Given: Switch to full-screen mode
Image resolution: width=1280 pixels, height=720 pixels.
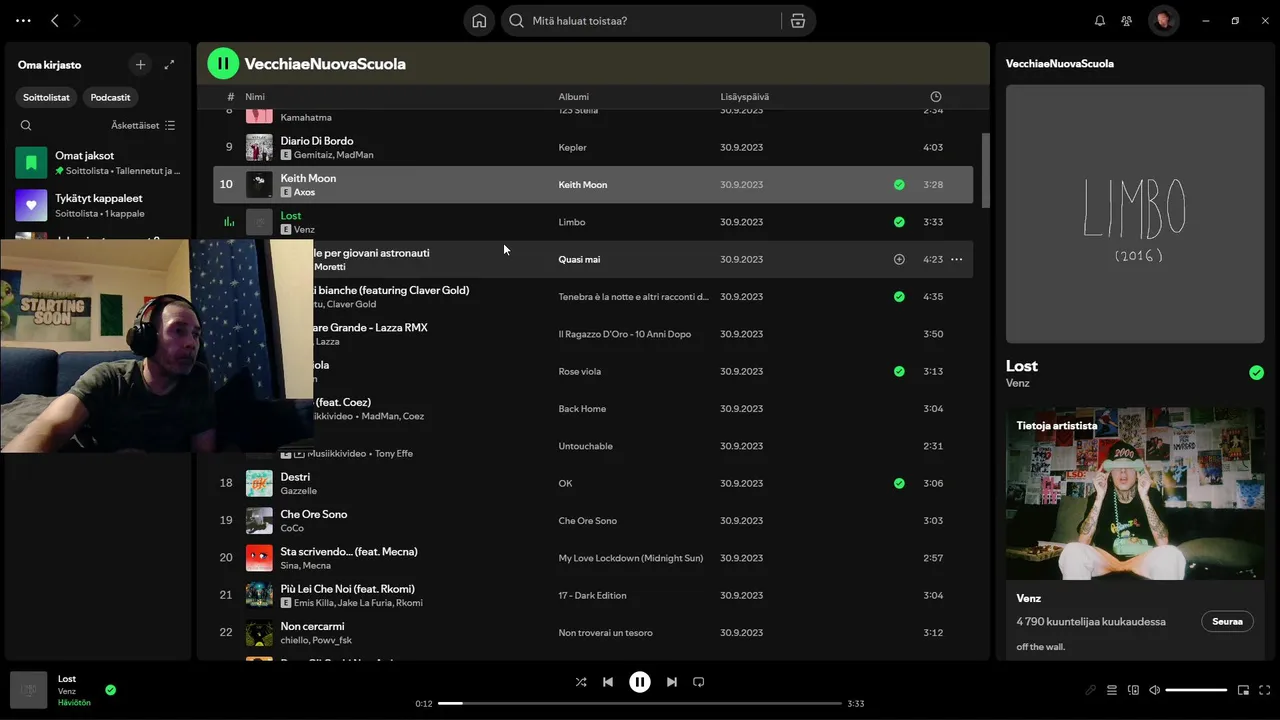Looking at the screenshot, I should [1265, 690].
